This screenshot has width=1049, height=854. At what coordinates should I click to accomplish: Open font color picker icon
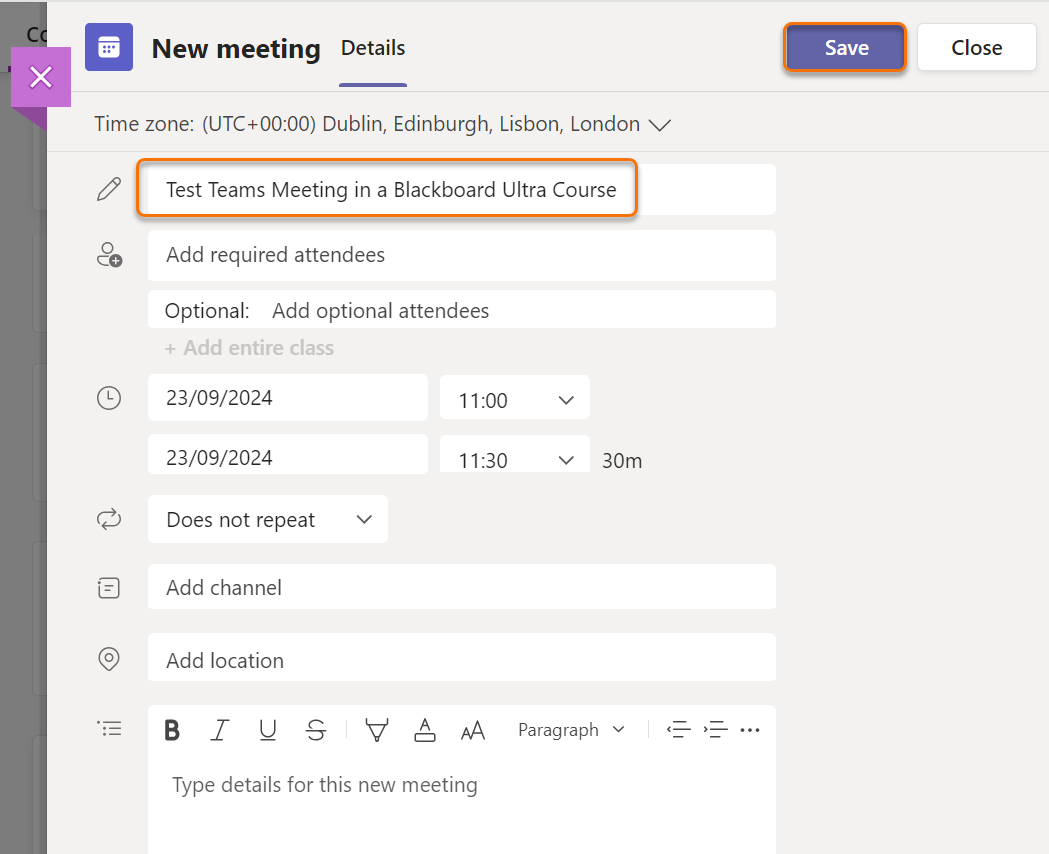pyautogui.click(x=425, y=730)
